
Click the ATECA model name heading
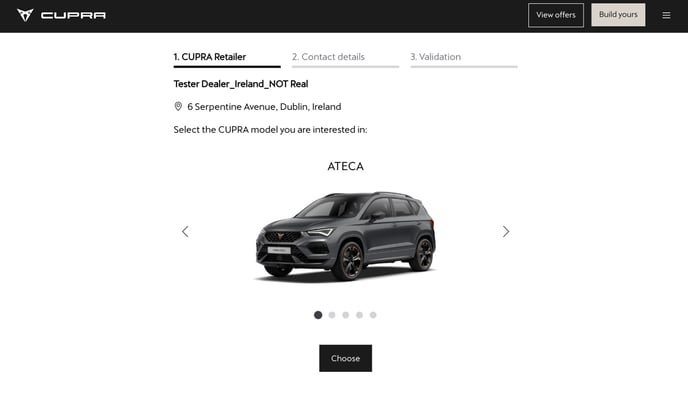click(345, 166)
